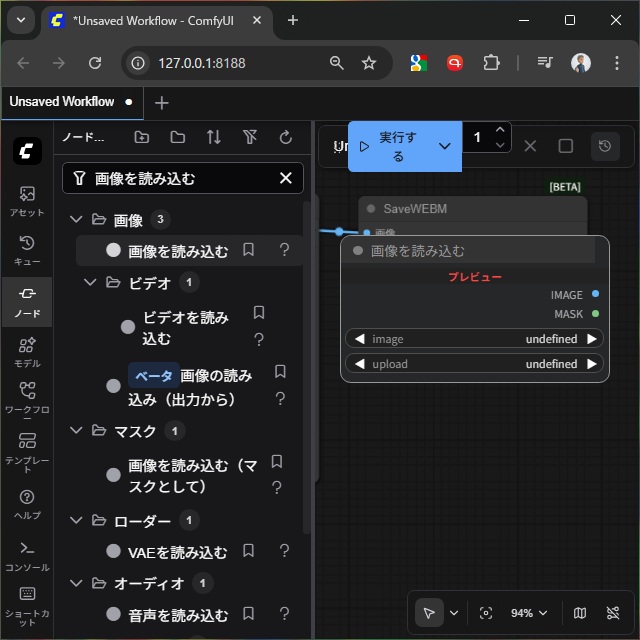Collapse the 画像 folder in node tree
This screenshot has height=640, width=640.
[x=76, y=220]
